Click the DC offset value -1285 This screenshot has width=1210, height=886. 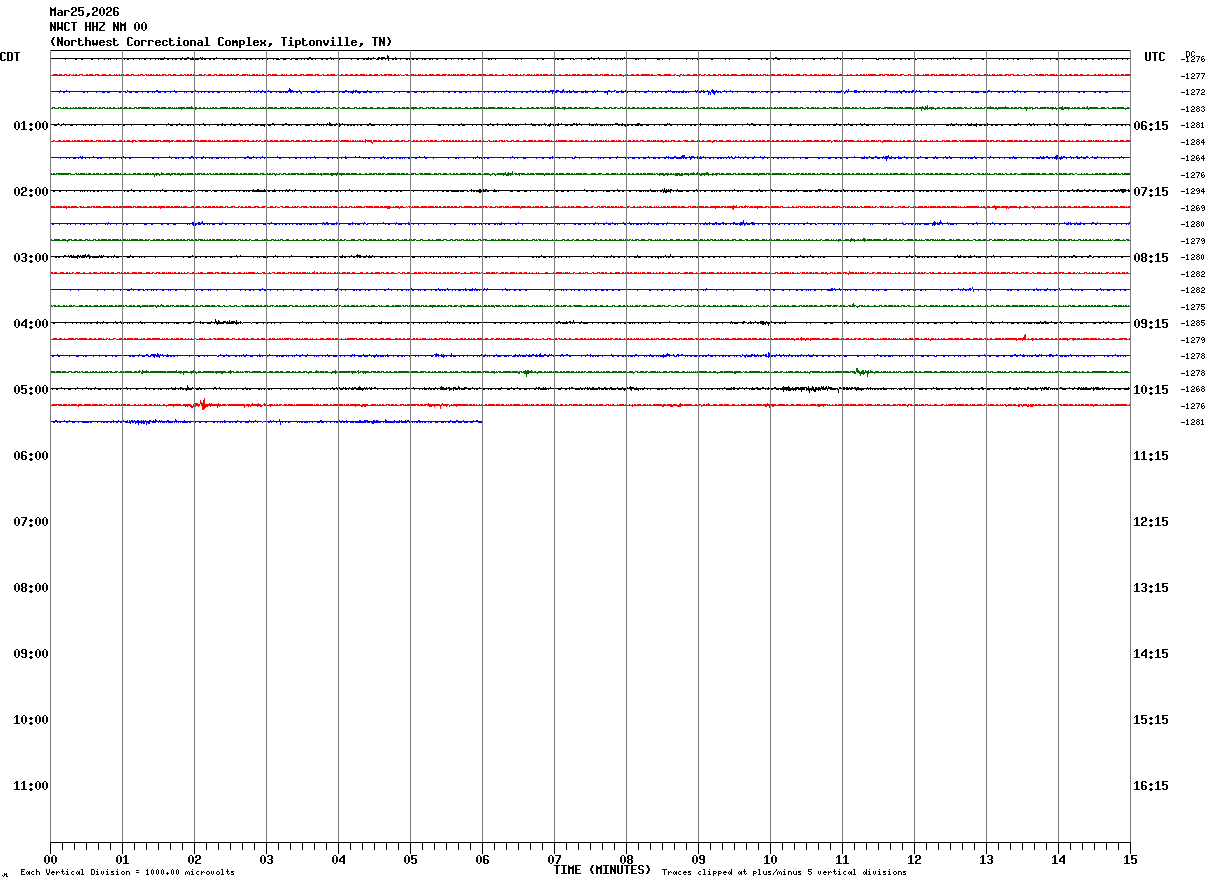click(x=1193, y=323)
